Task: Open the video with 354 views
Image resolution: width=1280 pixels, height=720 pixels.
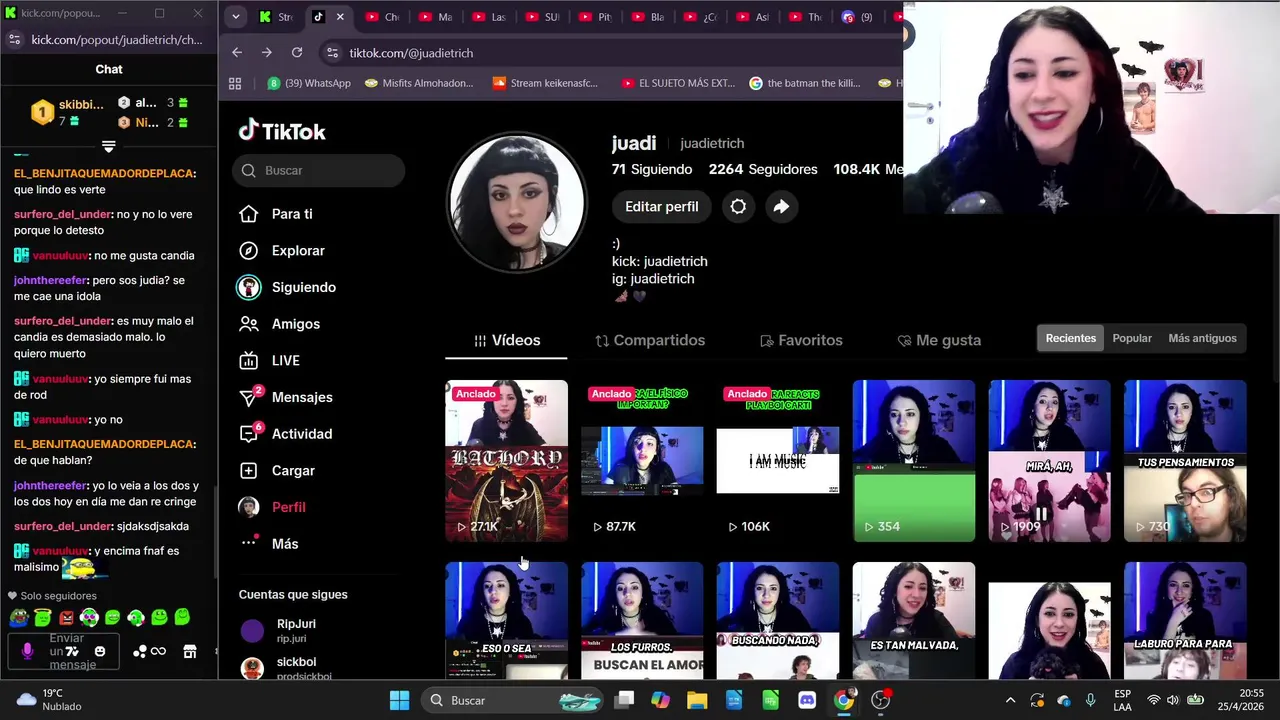Action: [x=914, y=460]
